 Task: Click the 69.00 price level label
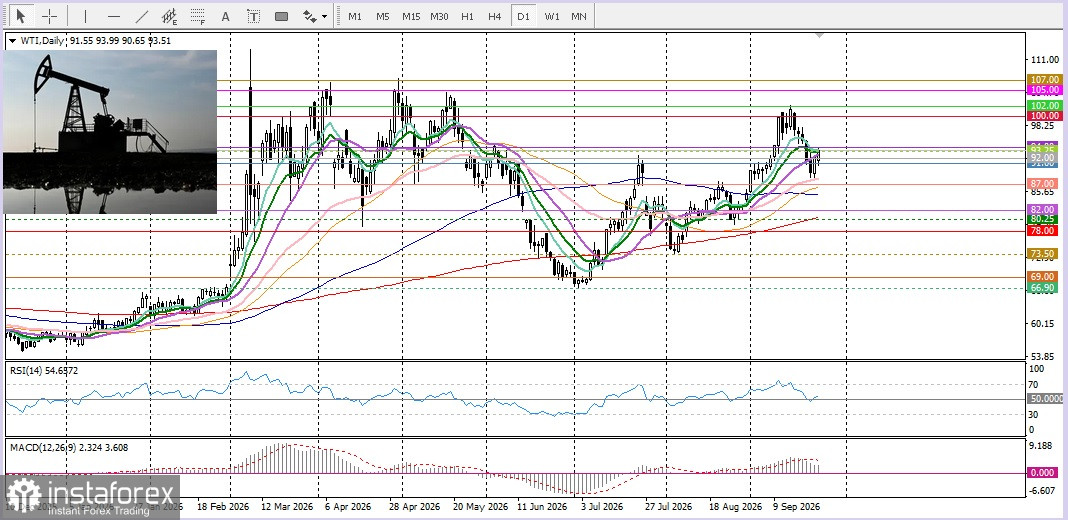(x=1044, y=277)
